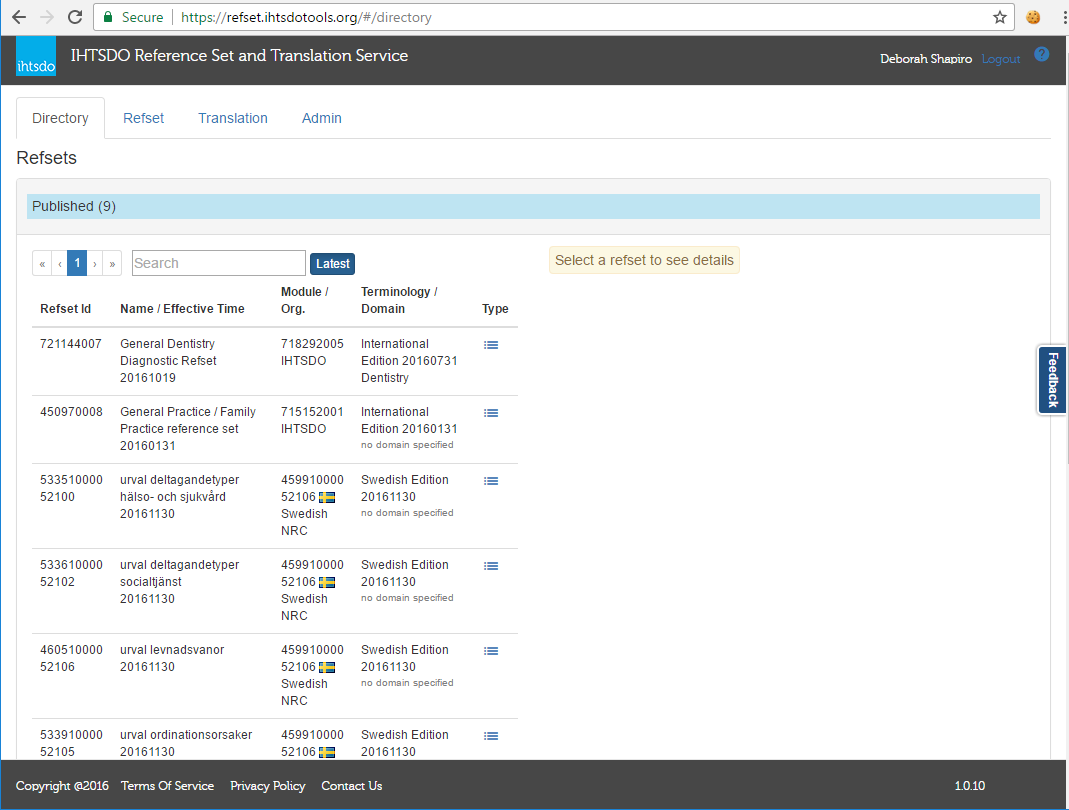
Task: Click the ihtsdo logo
Action: (36, 56)
